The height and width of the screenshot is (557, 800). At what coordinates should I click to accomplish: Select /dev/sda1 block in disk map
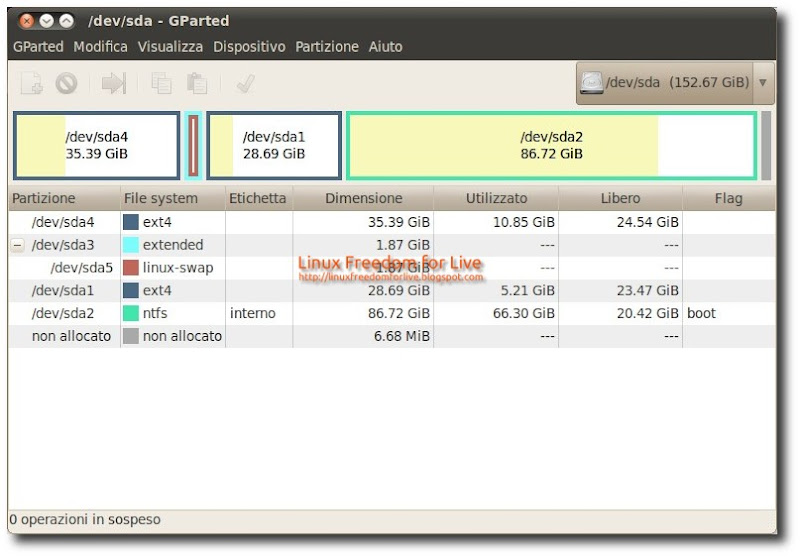[274, 145]
